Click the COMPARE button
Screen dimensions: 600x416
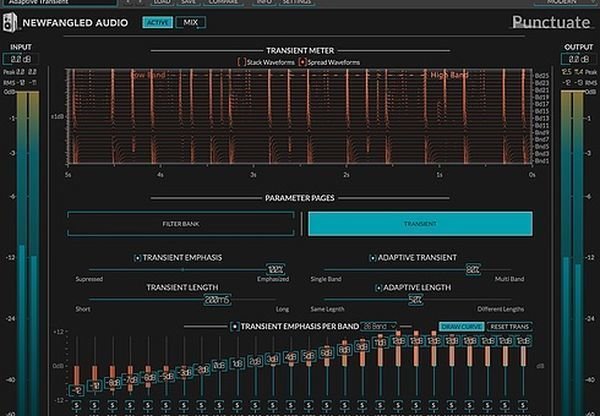[223, 2]
